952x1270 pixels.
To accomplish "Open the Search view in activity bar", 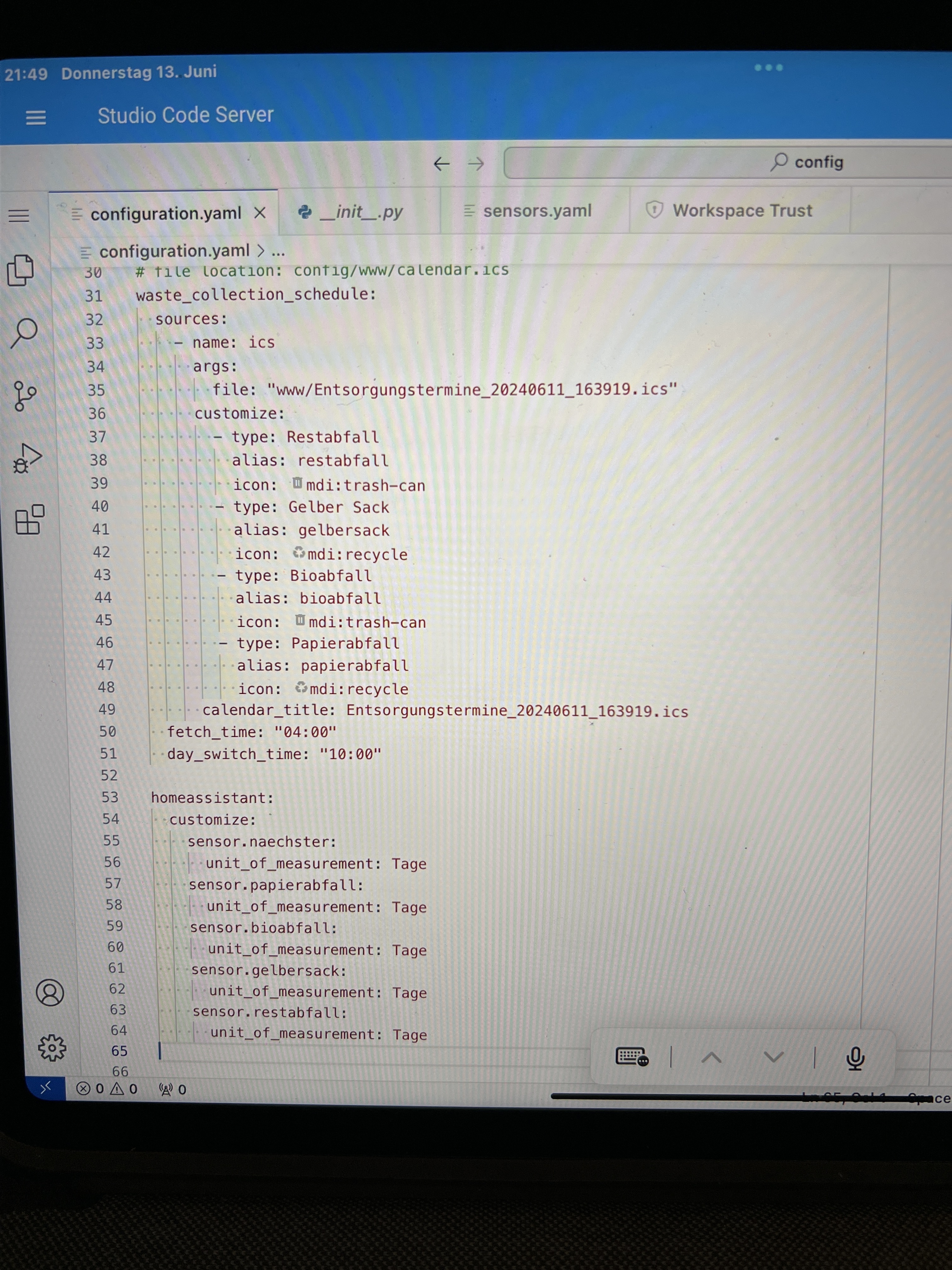I will (x=24, y=332).
